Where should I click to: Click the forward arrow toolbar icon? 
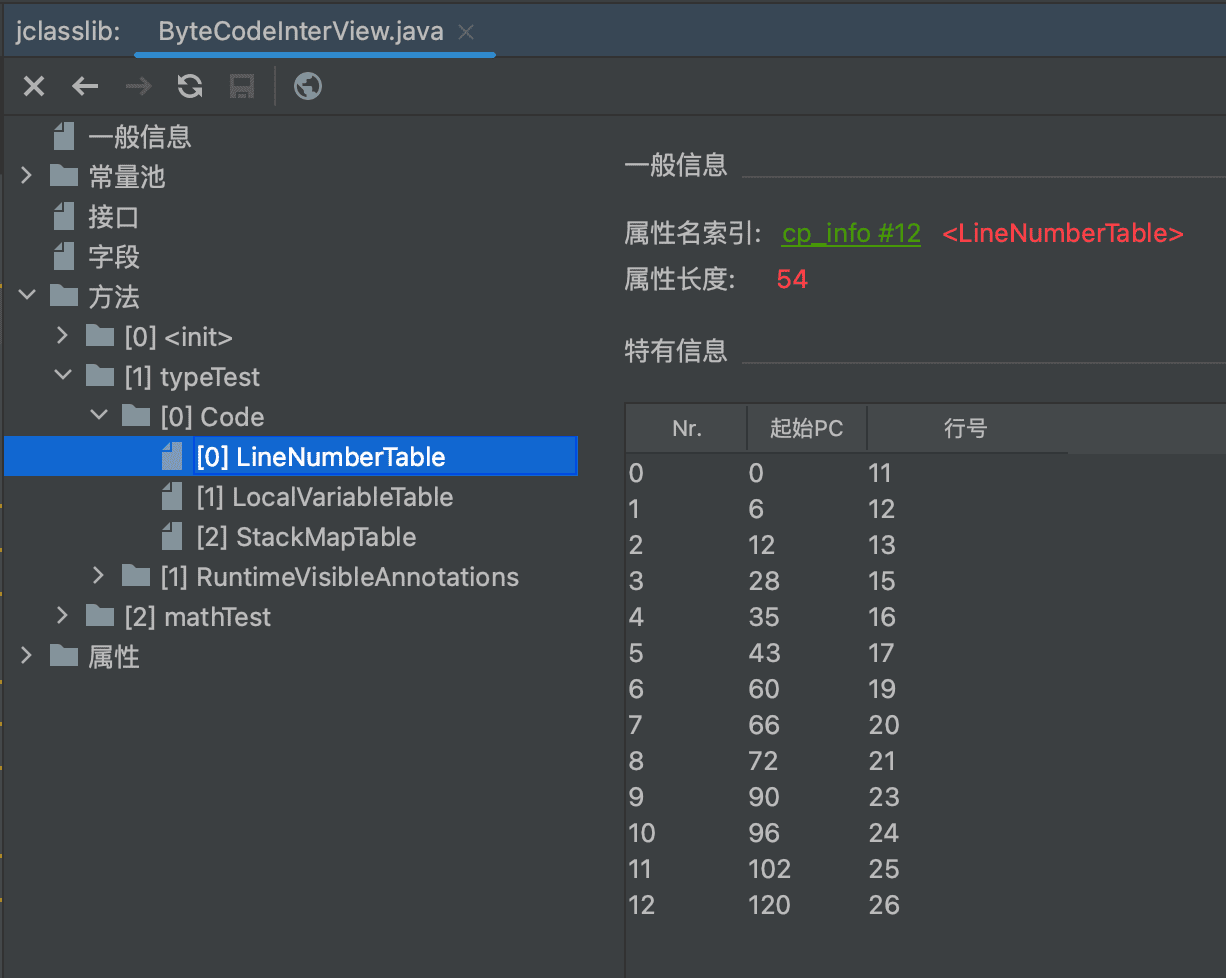138,87
